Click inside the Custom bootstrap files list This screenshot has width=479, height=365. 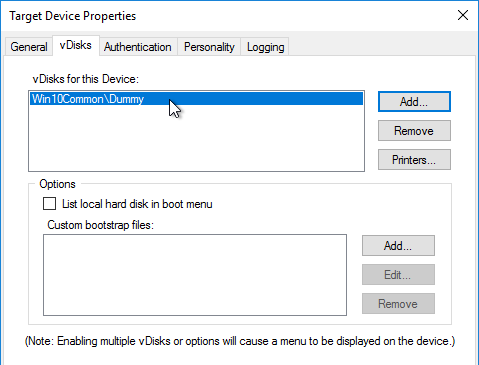(195, 275)
